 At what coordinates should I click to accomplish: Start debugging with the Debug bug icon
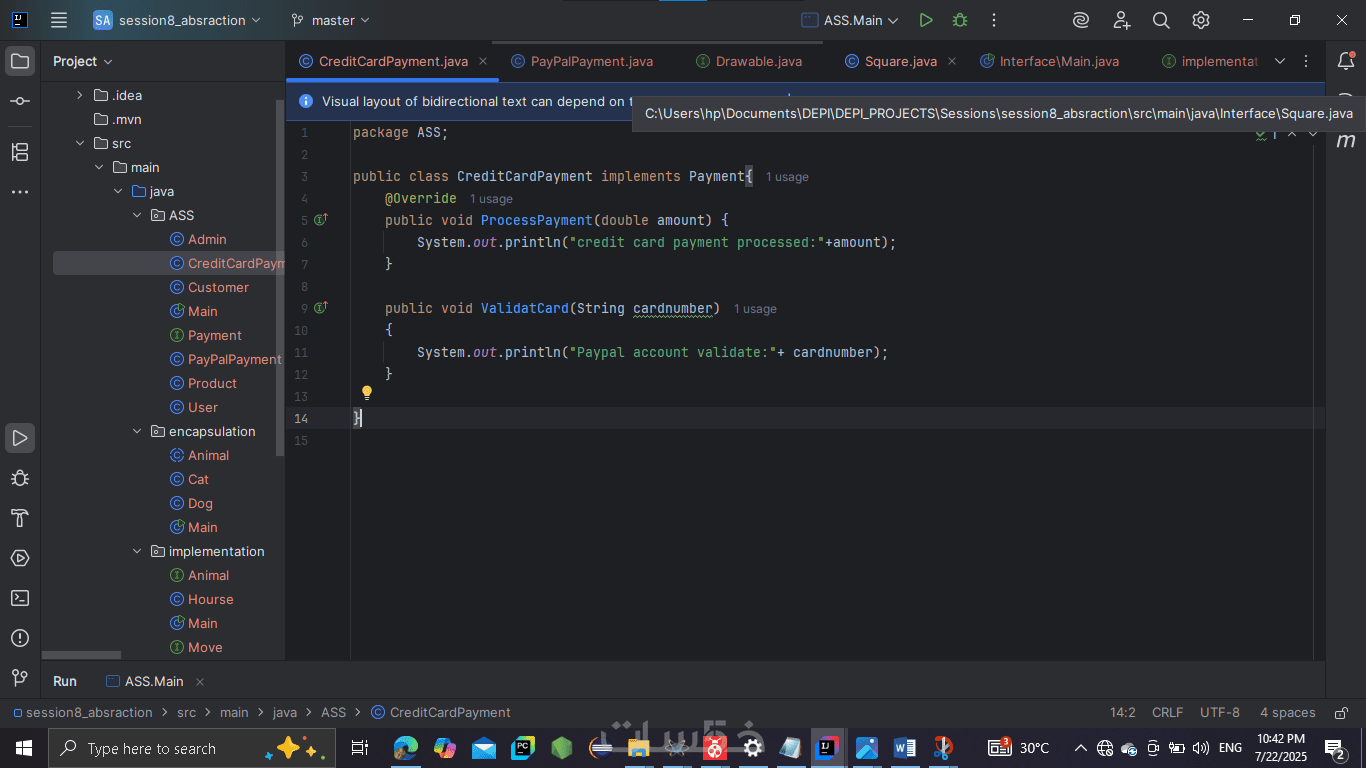[960, 20]
